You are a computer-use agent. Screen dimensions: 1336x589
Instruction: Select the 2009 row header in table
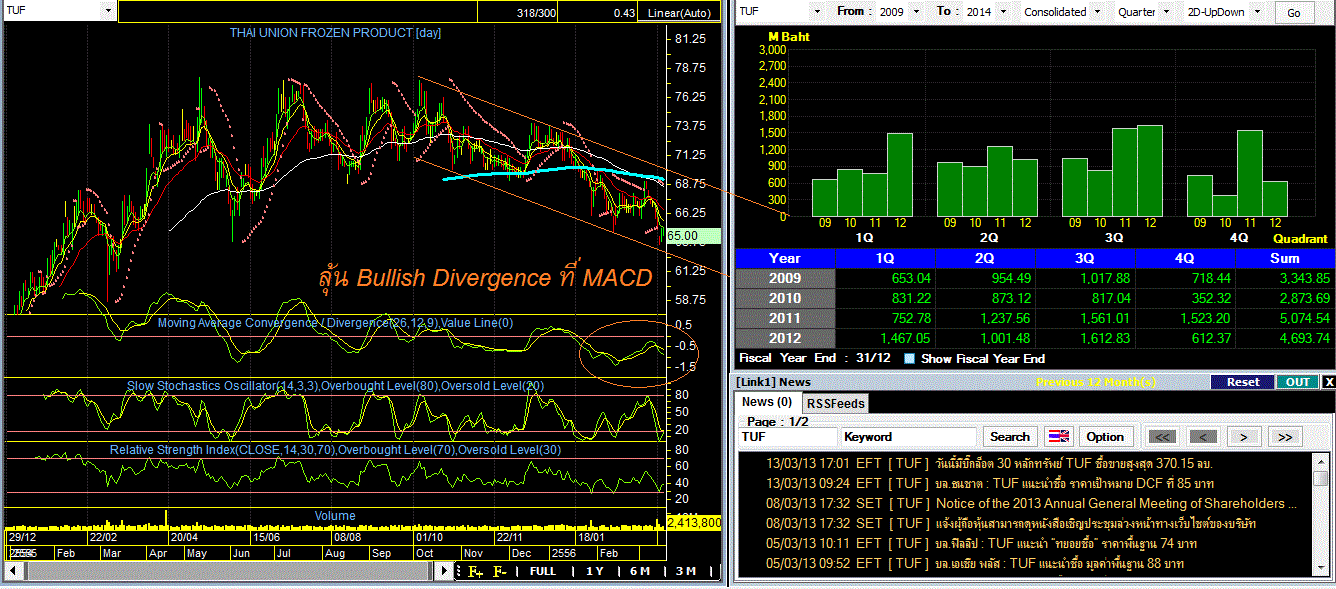[785, 278]
